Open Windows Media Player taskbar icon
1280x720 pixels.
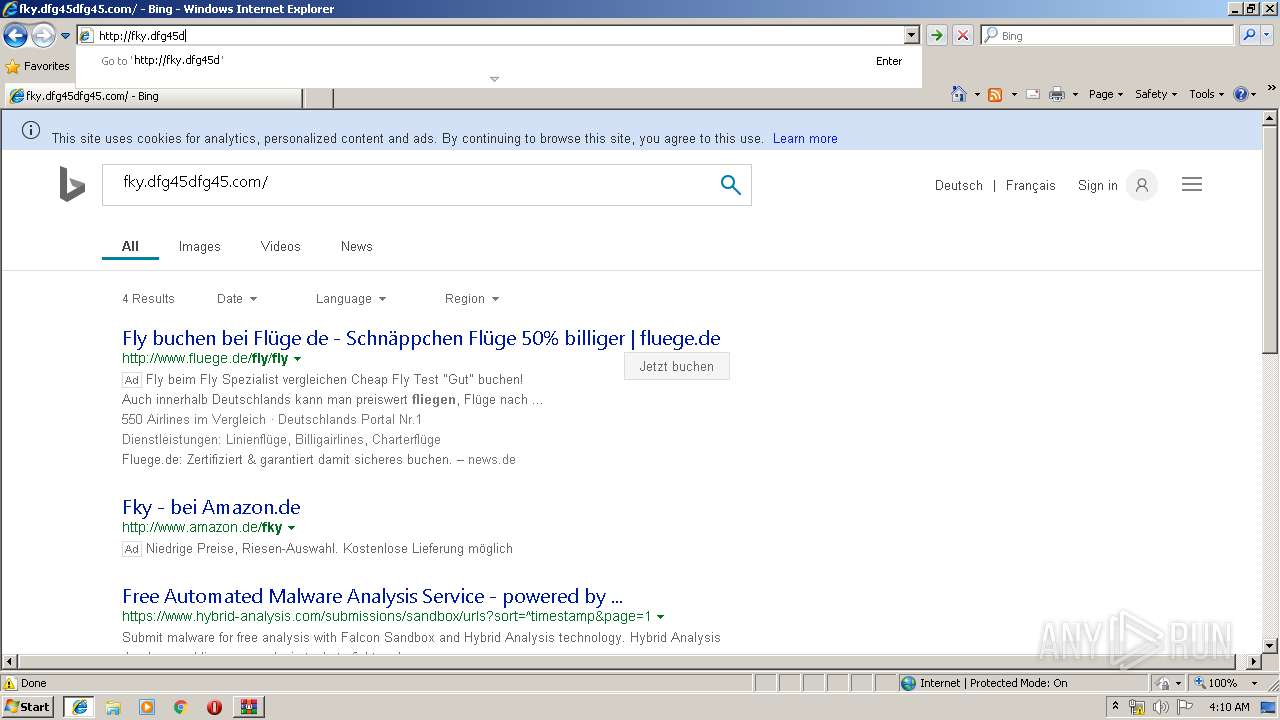coord(147,706)
